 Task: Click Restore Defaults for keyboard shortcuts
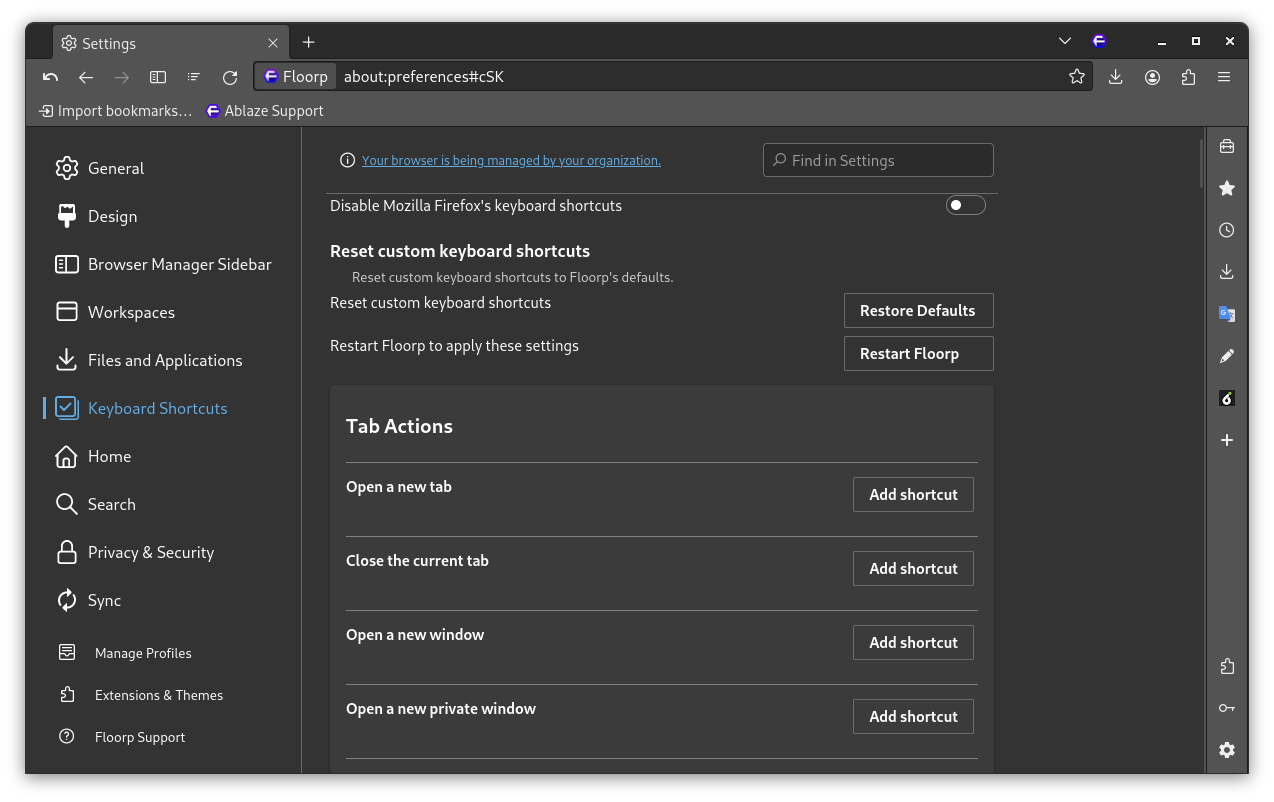pyautogui.click(x=917, y=310)
